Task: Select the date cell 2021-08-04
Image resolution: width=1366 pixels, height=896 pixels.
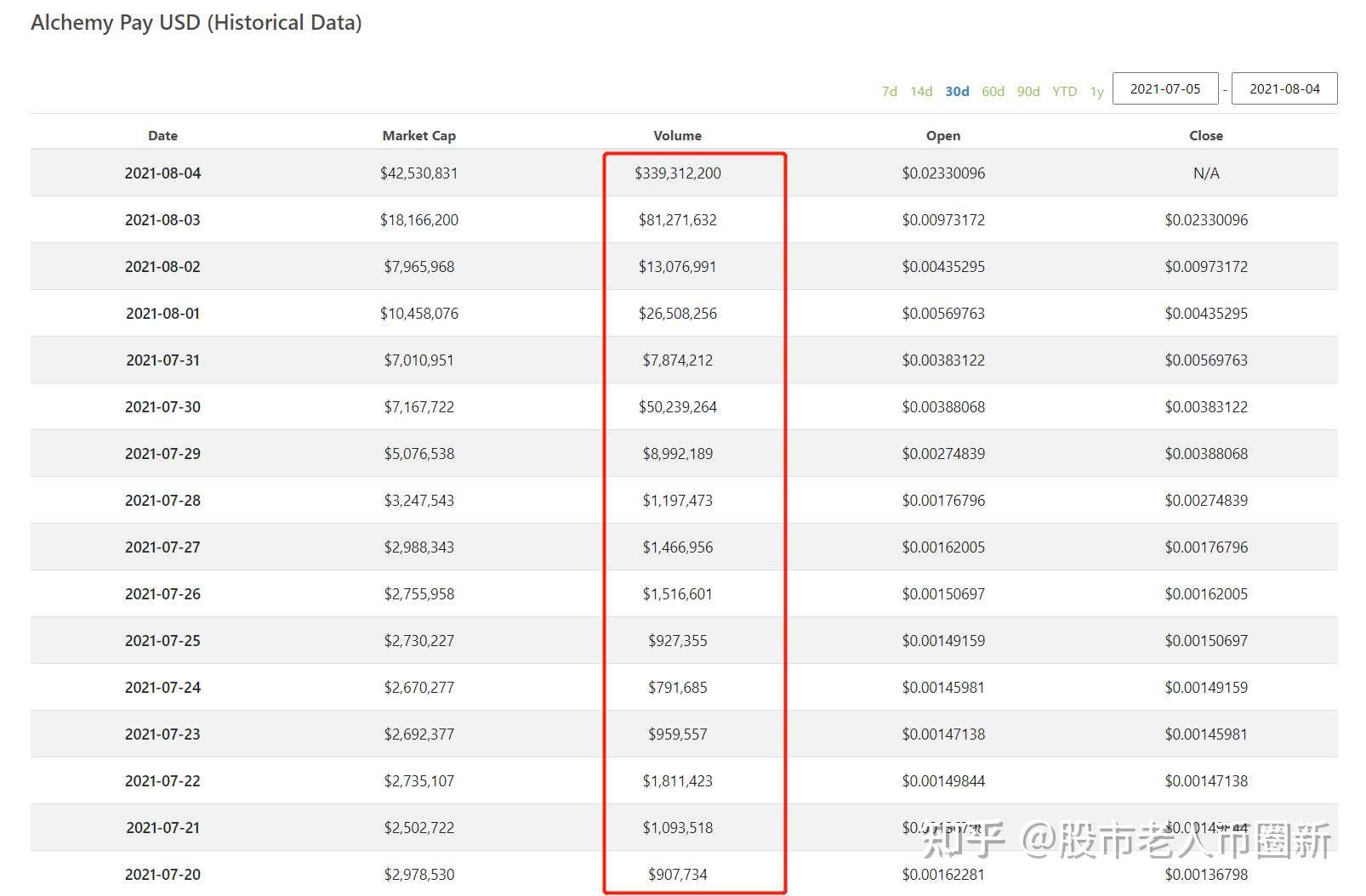Action: 162,173
